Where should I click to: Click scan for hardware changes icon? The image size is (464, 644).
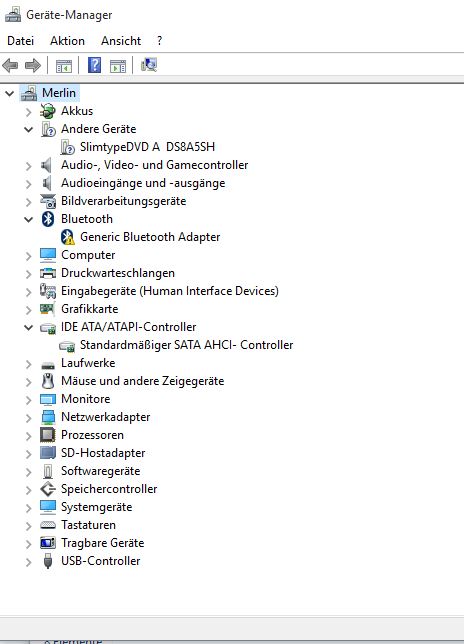click(x=149, y=65)
